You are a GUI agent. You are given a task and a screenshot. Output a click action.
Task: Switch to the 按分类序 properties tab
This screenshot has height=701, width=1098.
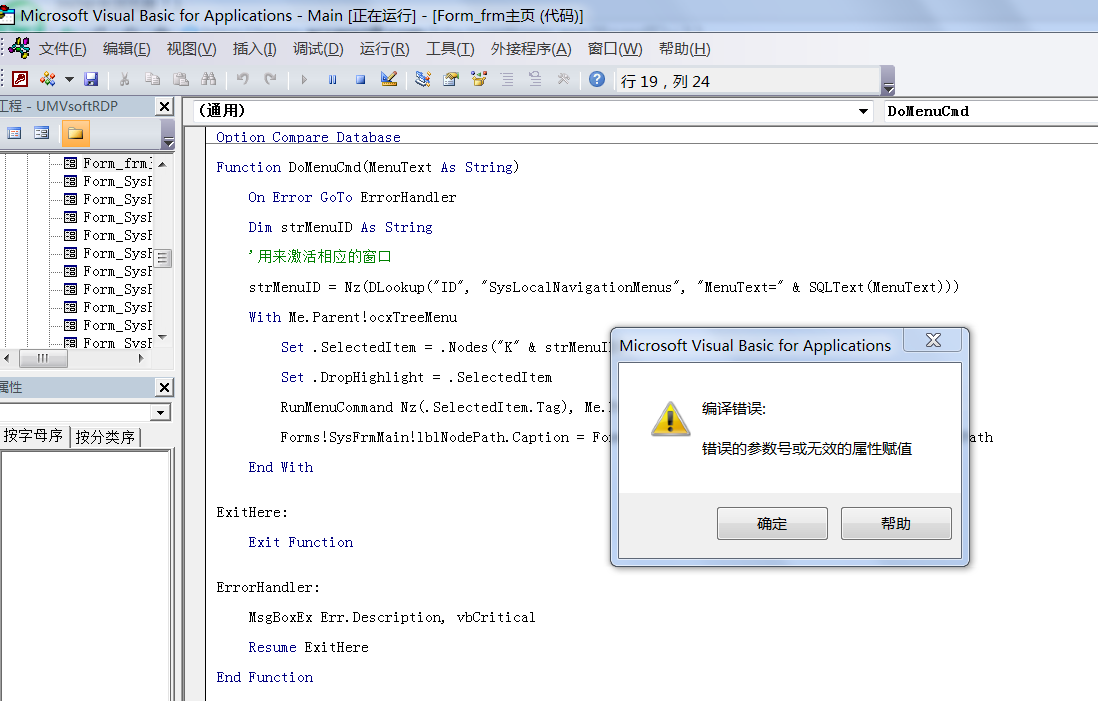pos(105,437)
